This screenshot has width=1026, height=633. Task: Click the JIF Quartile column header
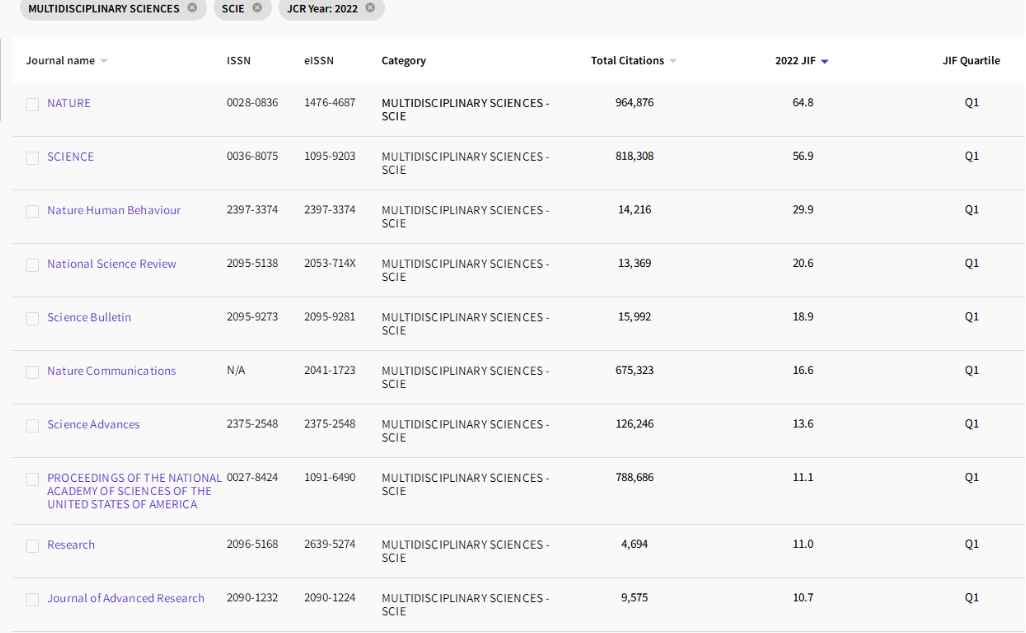(970, 61)
